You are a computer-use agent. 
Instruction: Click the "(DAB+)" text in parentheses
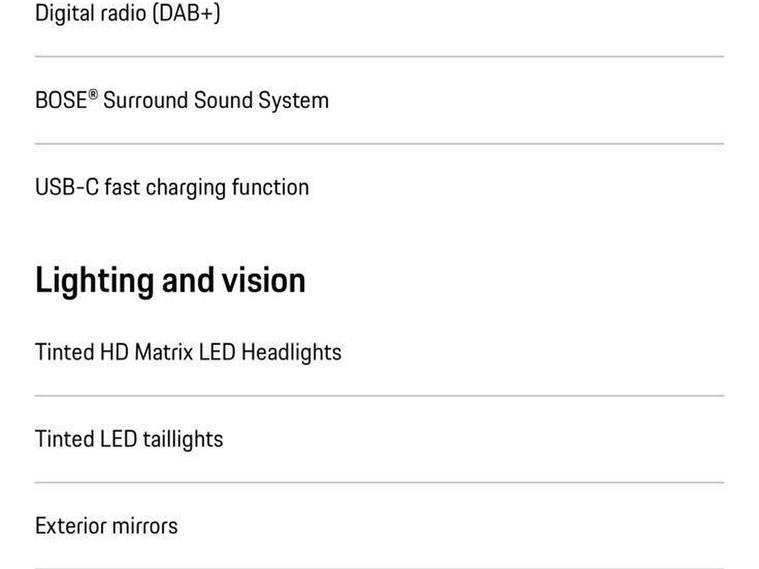coord(186,14)
